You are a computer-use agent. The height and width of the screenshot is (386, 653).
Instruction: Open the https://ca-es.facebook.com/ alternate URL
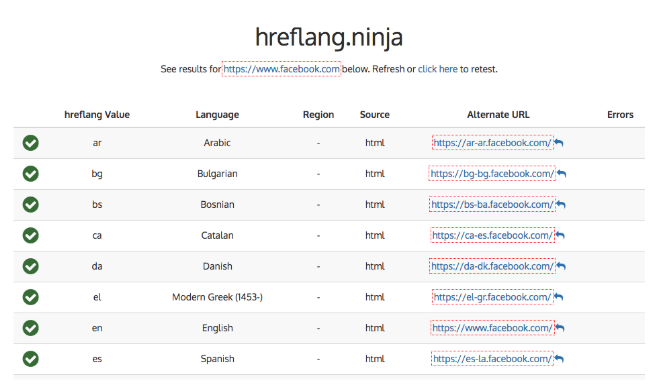tap(492, 235)
